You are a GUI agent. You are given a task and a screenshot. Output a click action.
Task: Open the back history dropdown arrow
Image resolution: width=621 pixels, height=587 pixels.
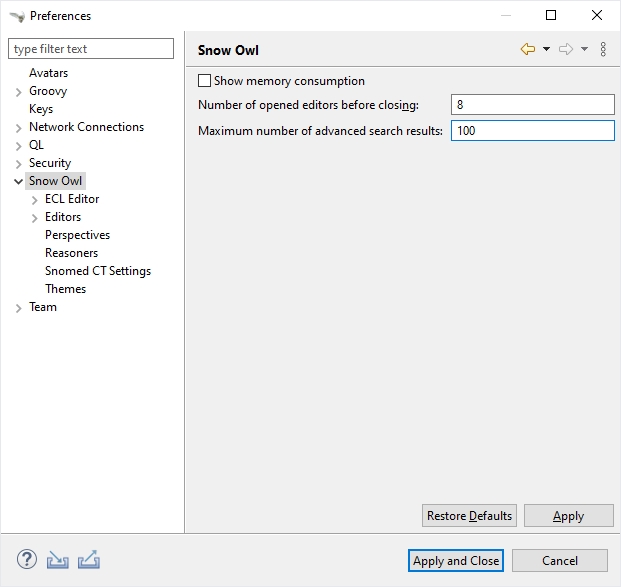[x=546, y=49]
